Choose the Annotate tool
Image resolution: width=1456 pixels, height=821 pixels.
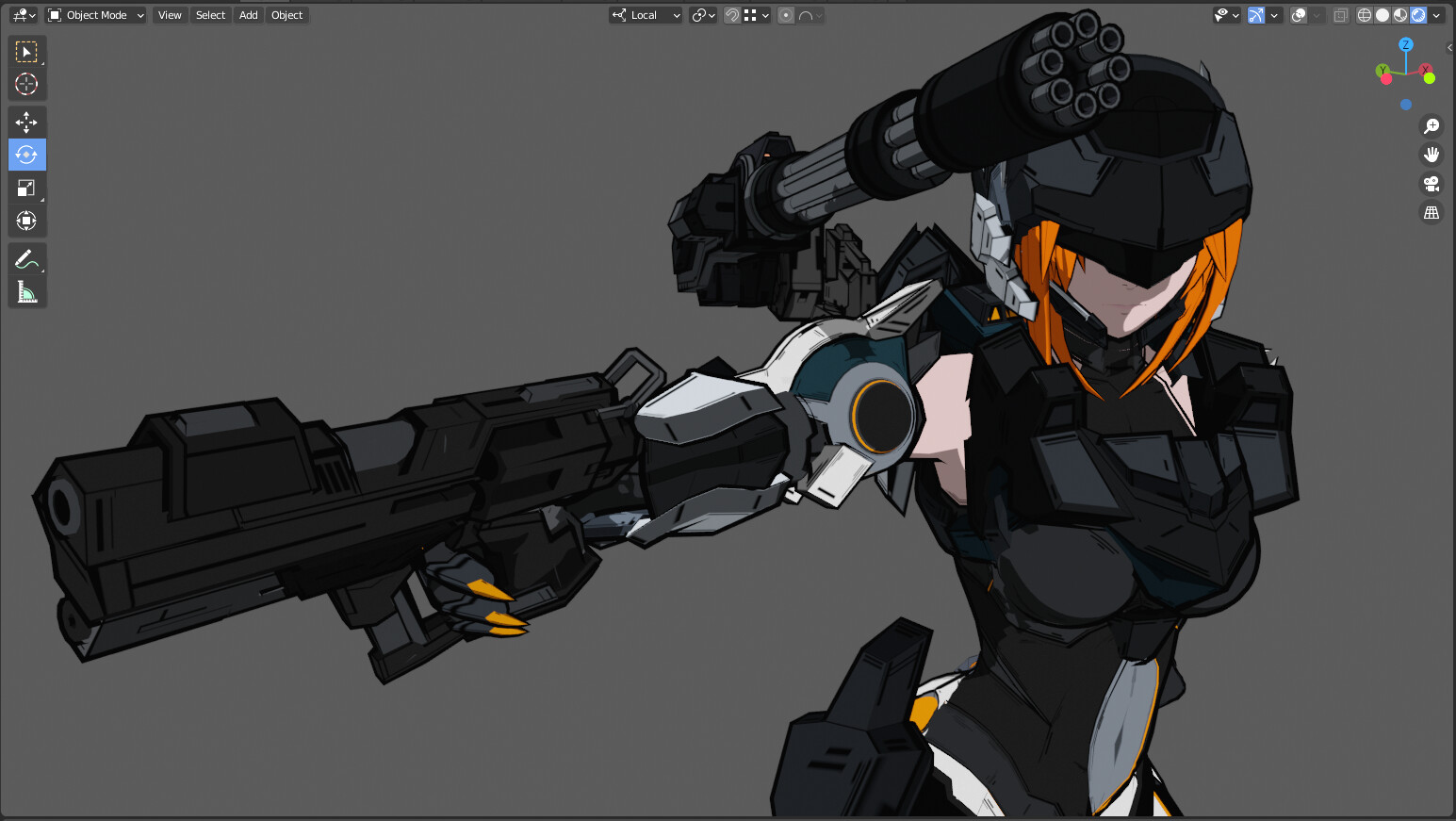pyautogui.click(x=26, y=258)
